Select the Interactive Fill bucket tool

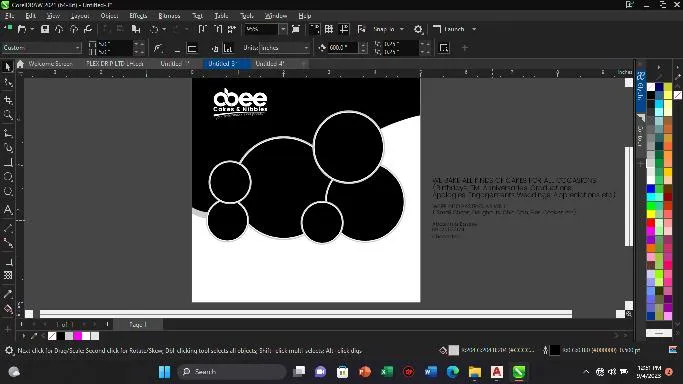8,310
